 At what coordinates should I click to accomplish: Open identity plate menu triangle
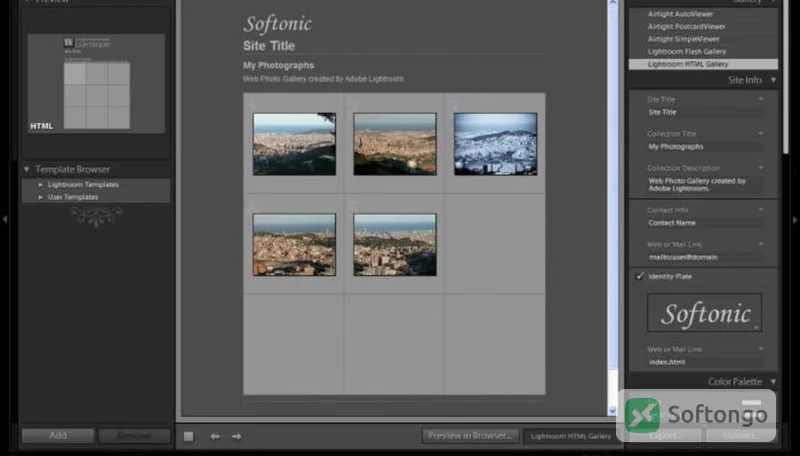pyautogui.click(x=756, y=328)
